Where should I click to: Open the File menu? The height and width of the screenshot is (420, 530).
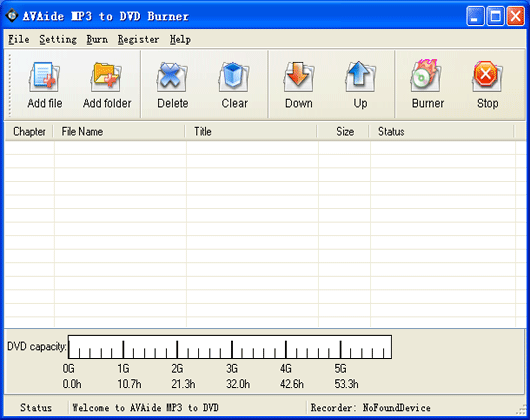(19, 40)
